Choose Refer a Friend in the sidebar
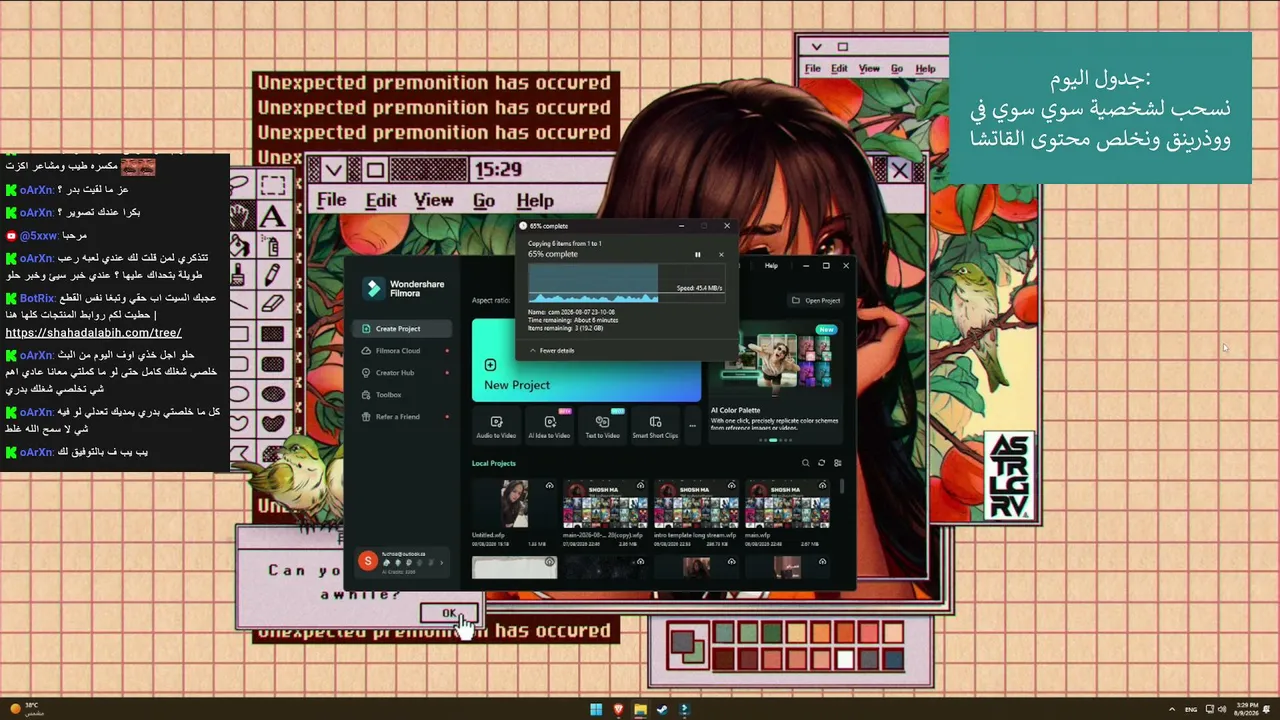Screen dimensions: 1280x720 coord(402,417)
